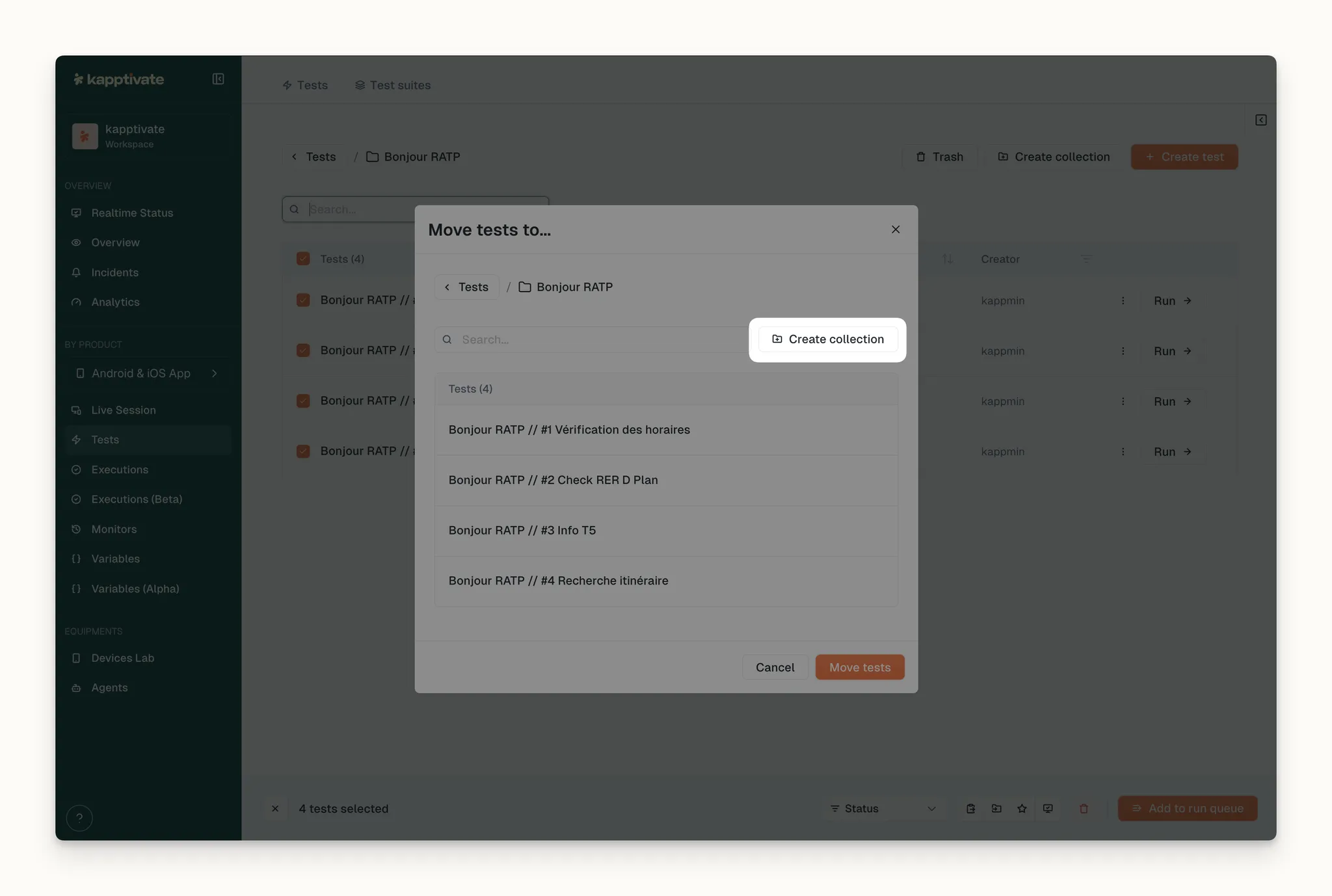
Task: Click the Creator column filter icon
Action: pos(1086,259)
